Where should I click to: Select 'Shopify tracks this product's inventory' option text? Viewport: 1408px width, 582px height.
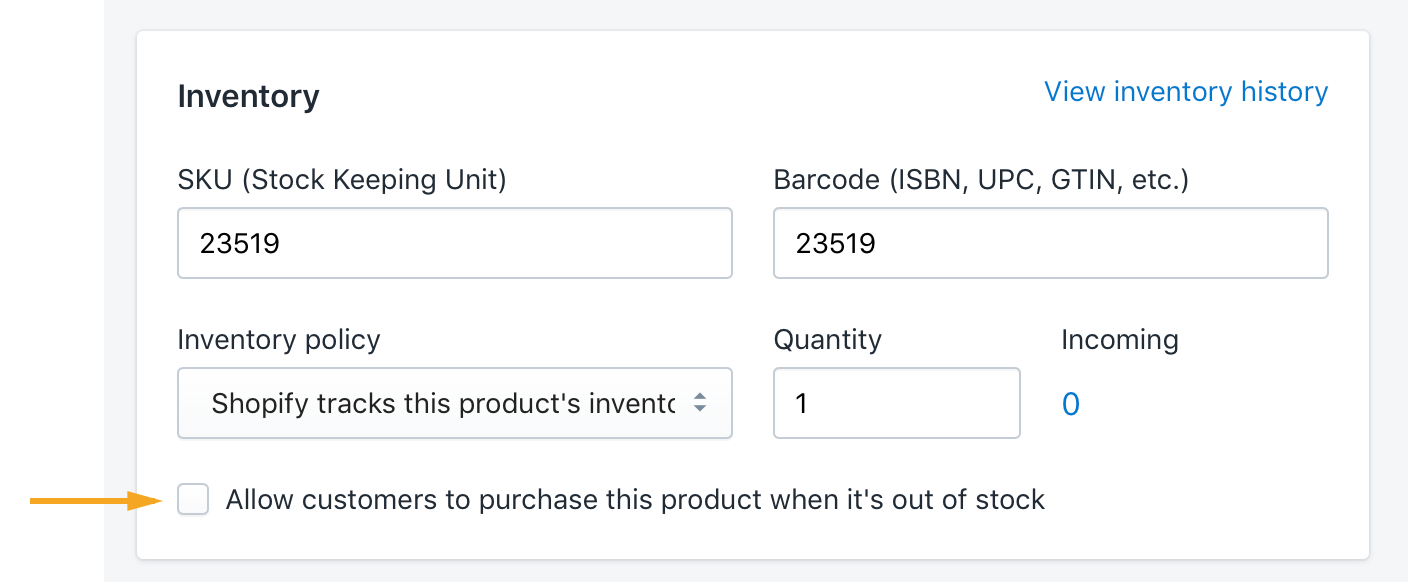[x=443, y=403]
